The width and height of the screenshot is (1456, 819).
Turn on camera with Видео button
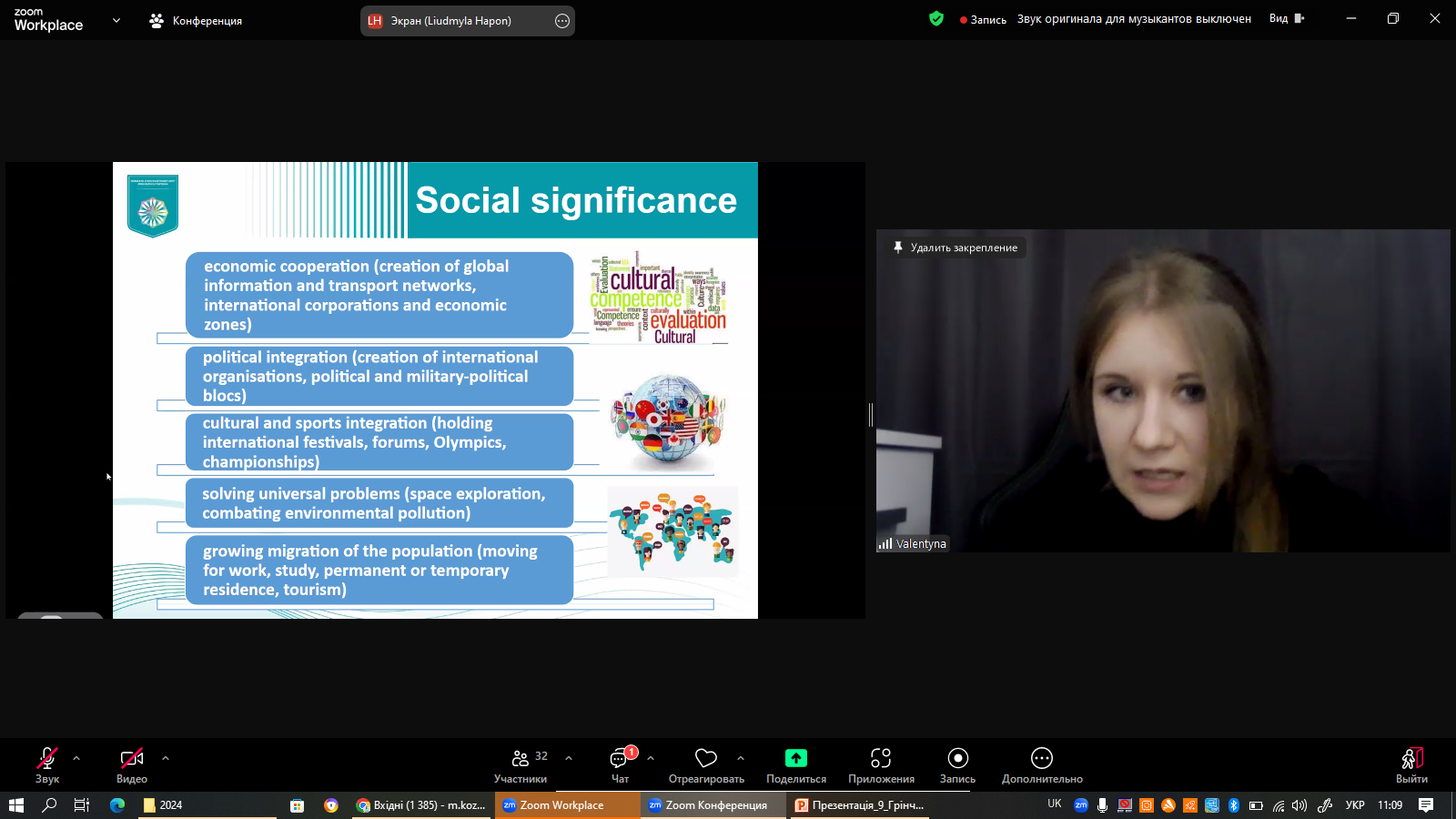132,764
